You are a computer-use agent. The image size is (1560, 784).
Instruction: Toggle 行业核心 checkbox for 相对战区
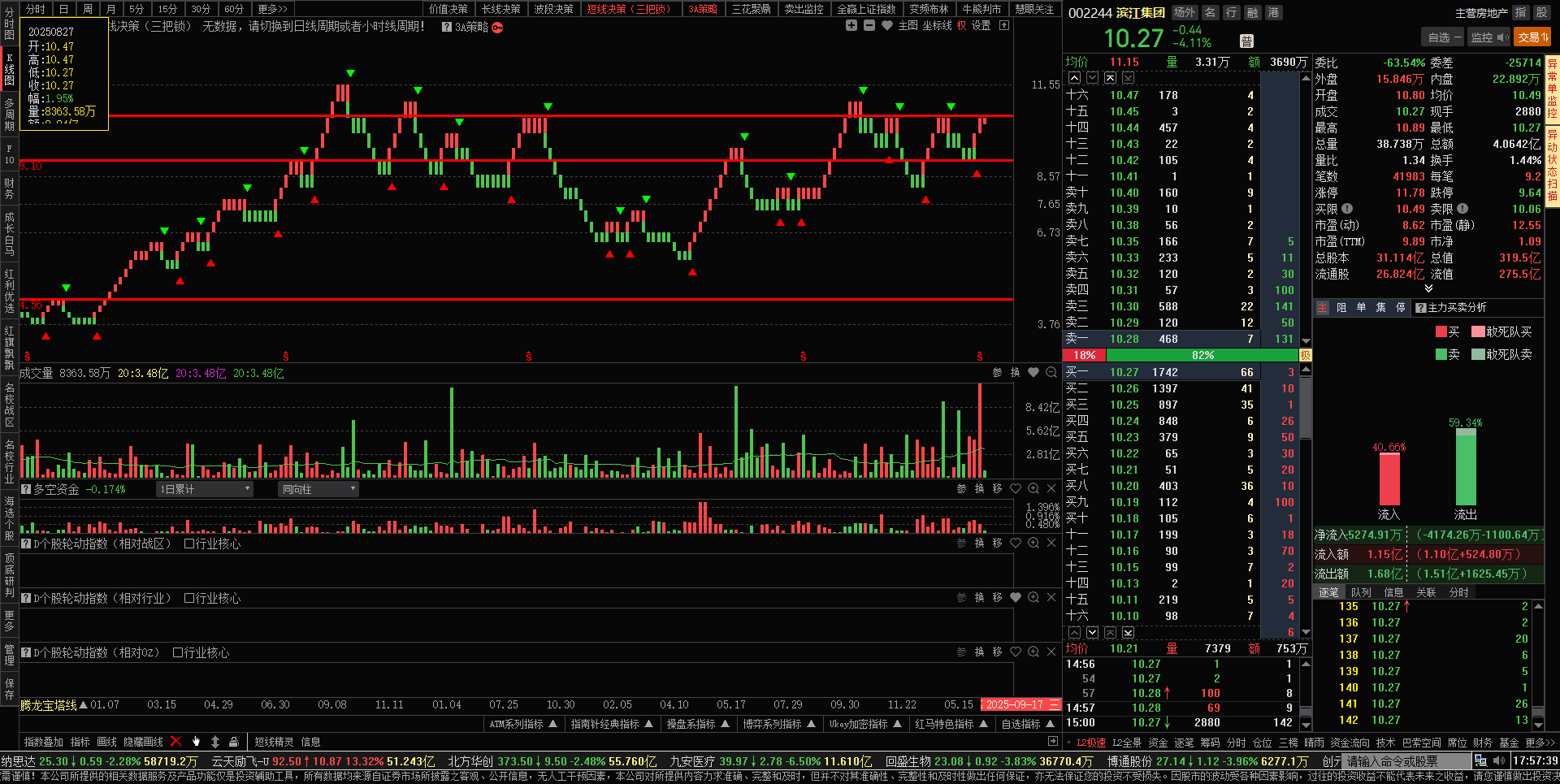pyautogui.click(x=189, y=544)
